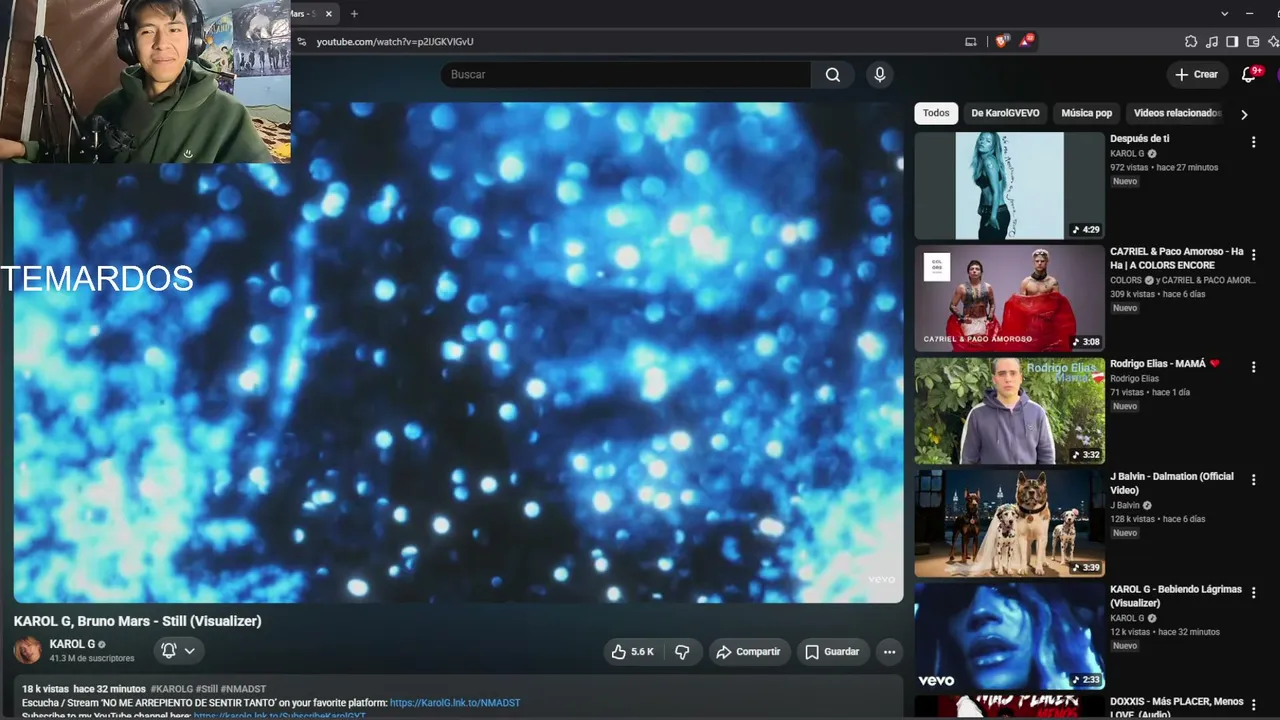Click the search magnifier button
Image resolution: width=1280 pixels, height=720 pixels.
coord(832,74)
